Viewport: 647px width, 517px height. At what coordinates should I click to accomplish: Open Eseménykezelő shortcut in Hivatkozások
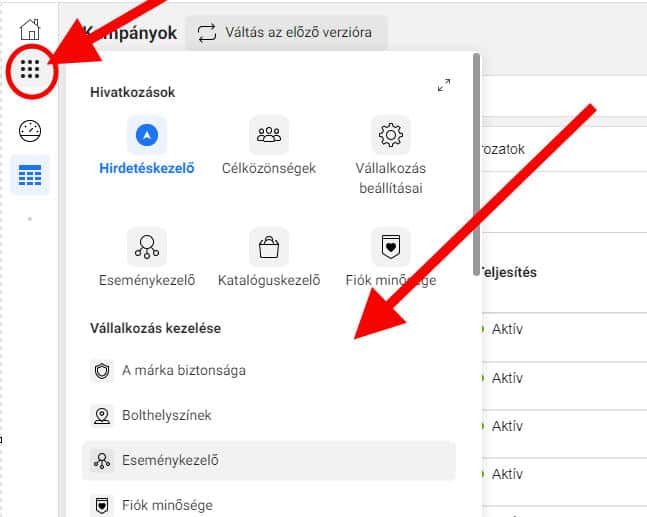tap(147, 246)
